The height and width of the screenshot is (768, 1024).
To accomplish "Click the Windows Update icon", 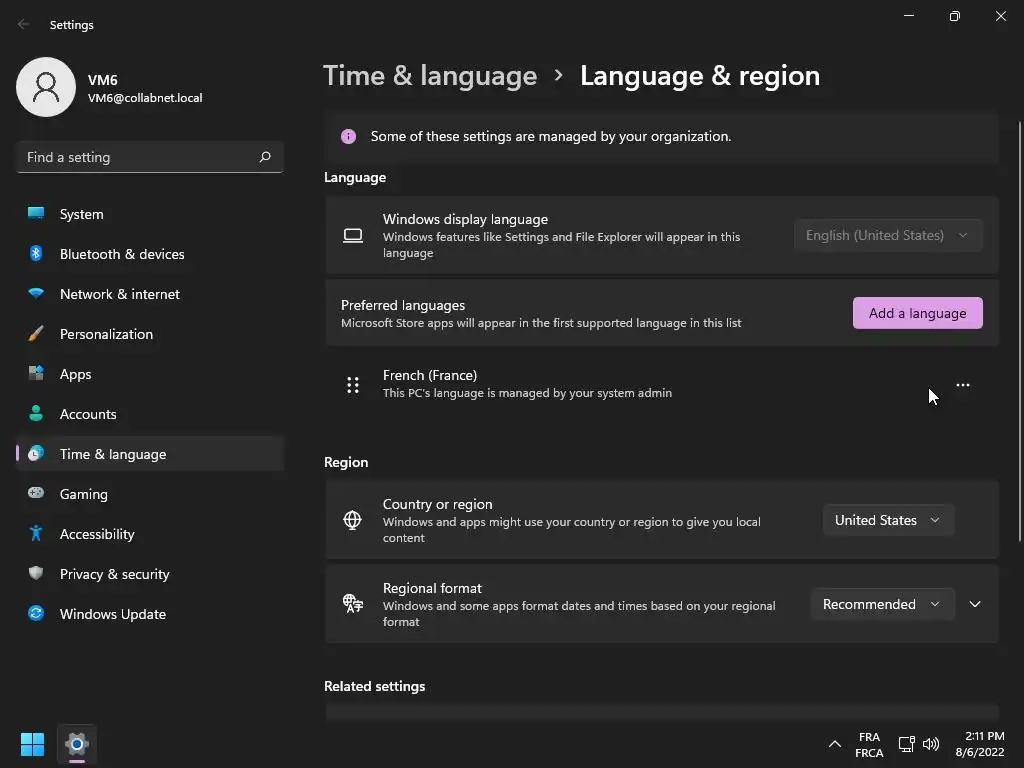I will [x=36, y=614].
